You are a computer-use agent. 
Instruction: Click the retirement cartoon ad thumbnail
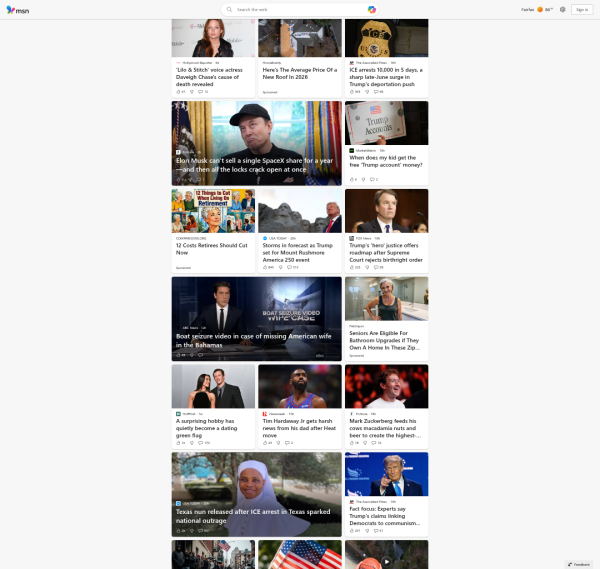[x=213, y=211]
